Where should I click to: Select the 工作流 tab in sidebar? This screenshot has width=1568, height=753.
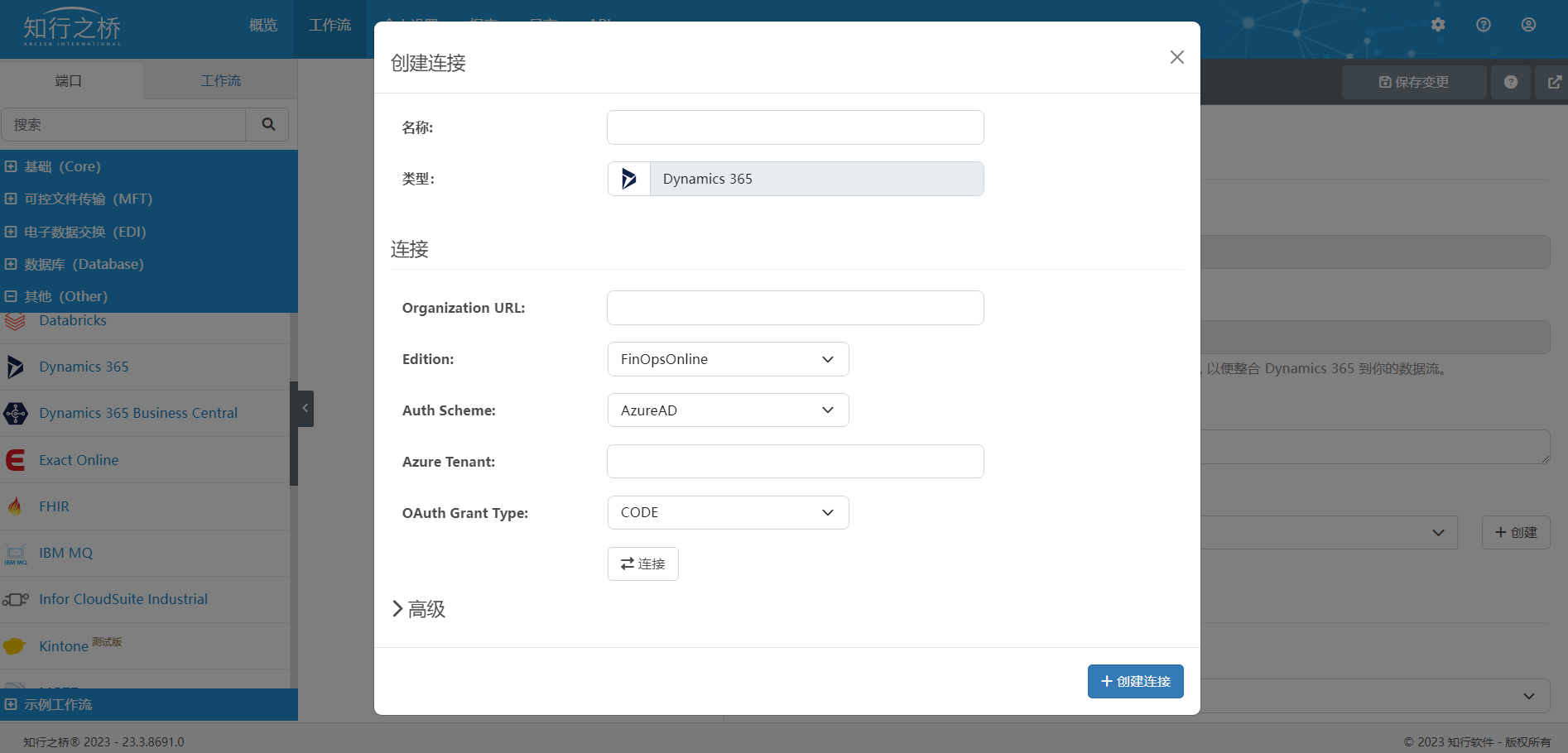221,81
